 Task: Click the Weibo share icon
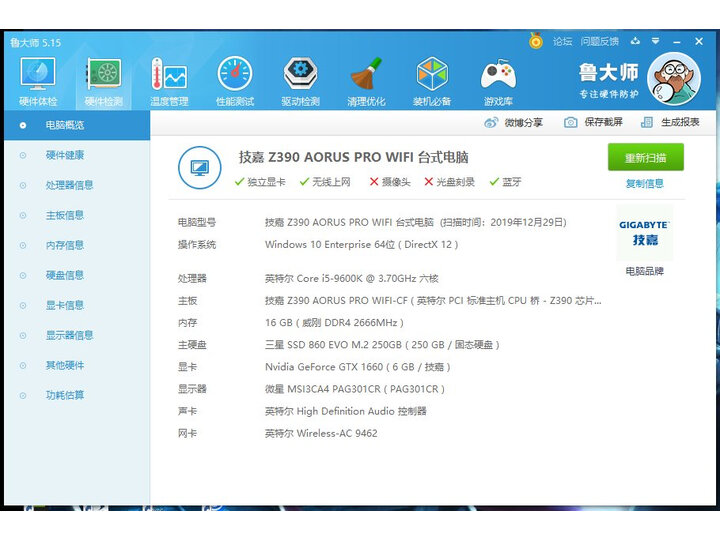coord(491,122)
